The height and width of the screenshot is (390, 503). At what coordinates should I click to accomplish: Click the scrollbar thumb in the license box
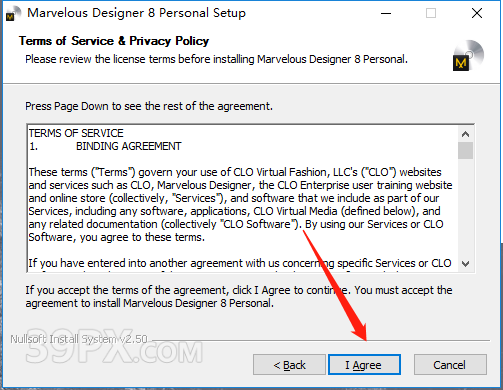click(x=465, y=150)
